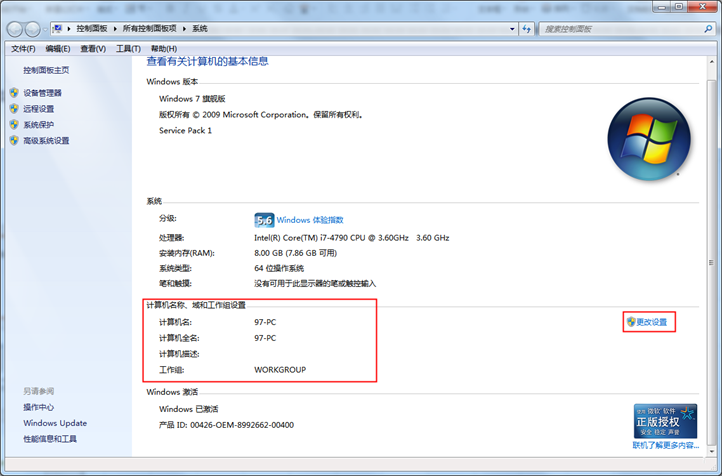Click product ID 00426-OEM-8992662-00400

242,425
